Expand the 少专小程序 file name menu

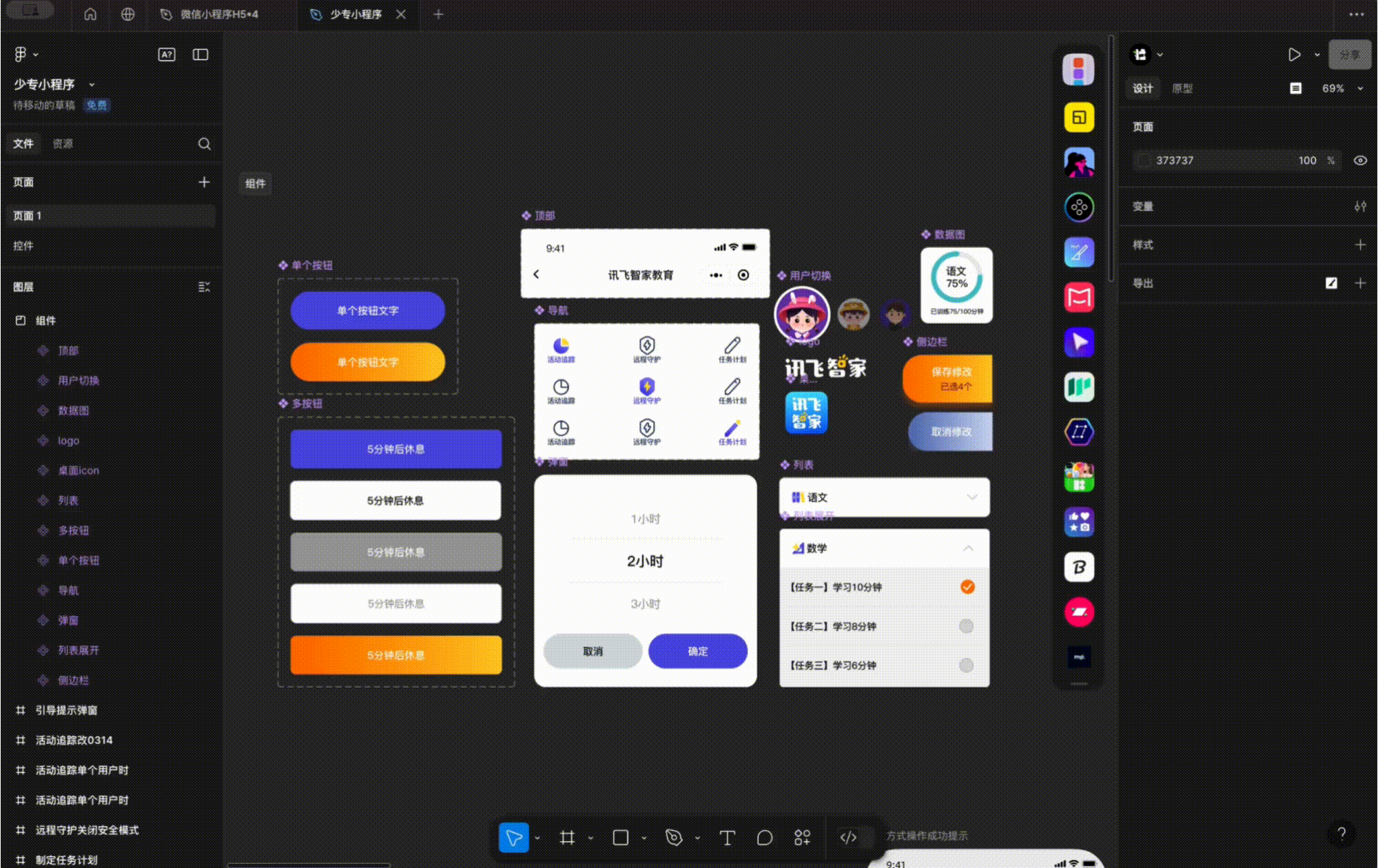click(92, 84)
